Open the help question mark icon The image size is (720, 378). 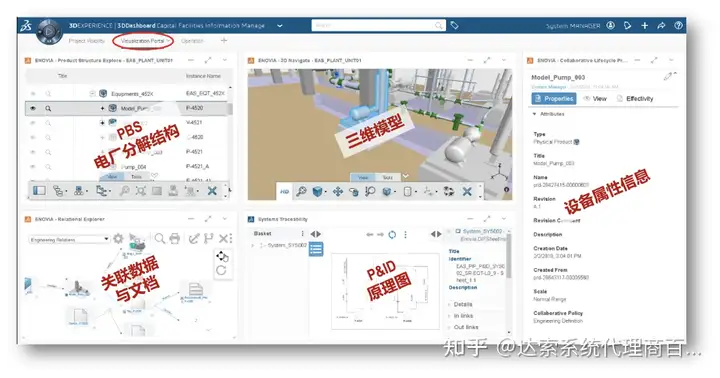678,26
